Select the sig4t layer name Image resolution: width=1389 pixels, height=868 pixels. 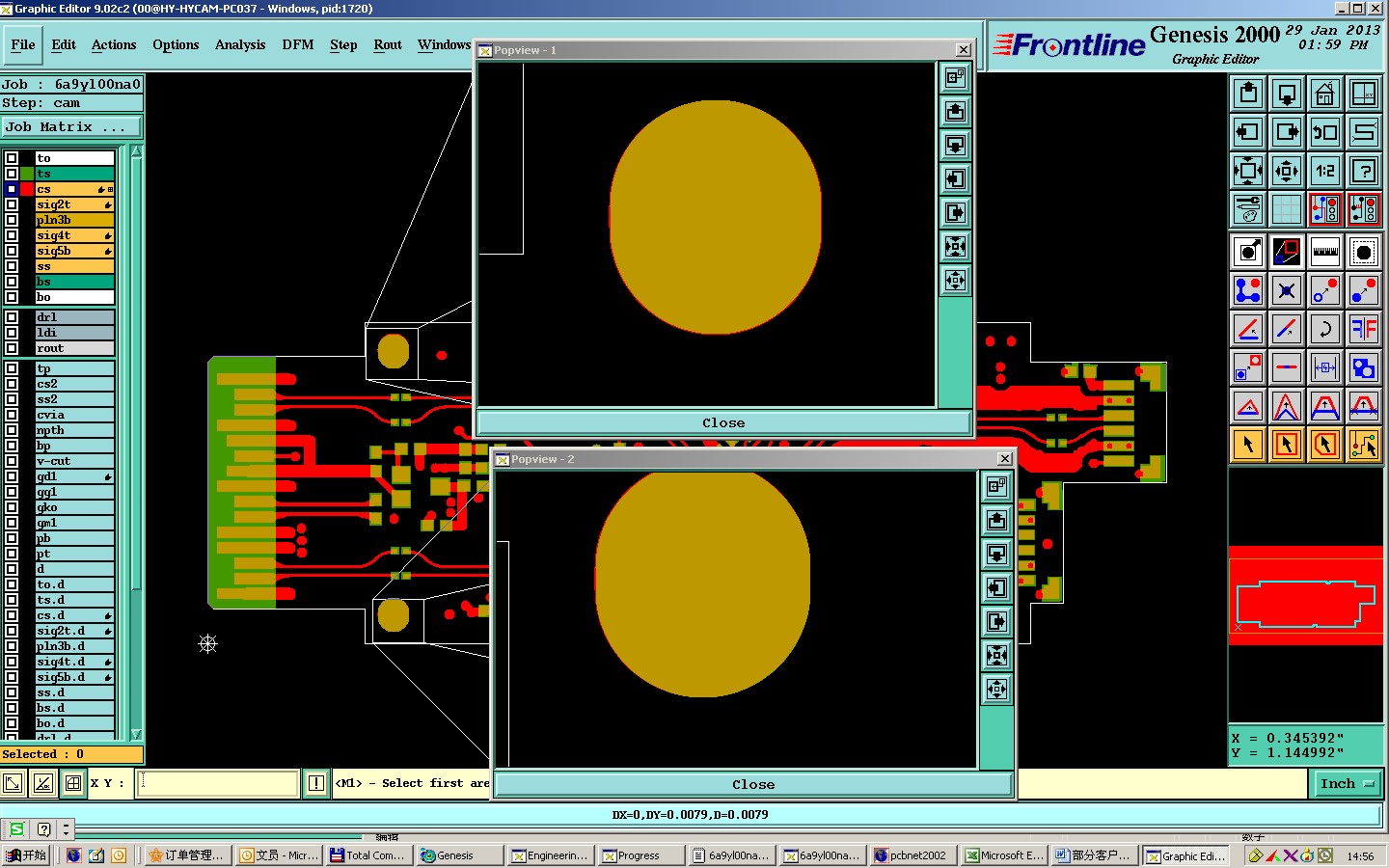click(75, 235)
